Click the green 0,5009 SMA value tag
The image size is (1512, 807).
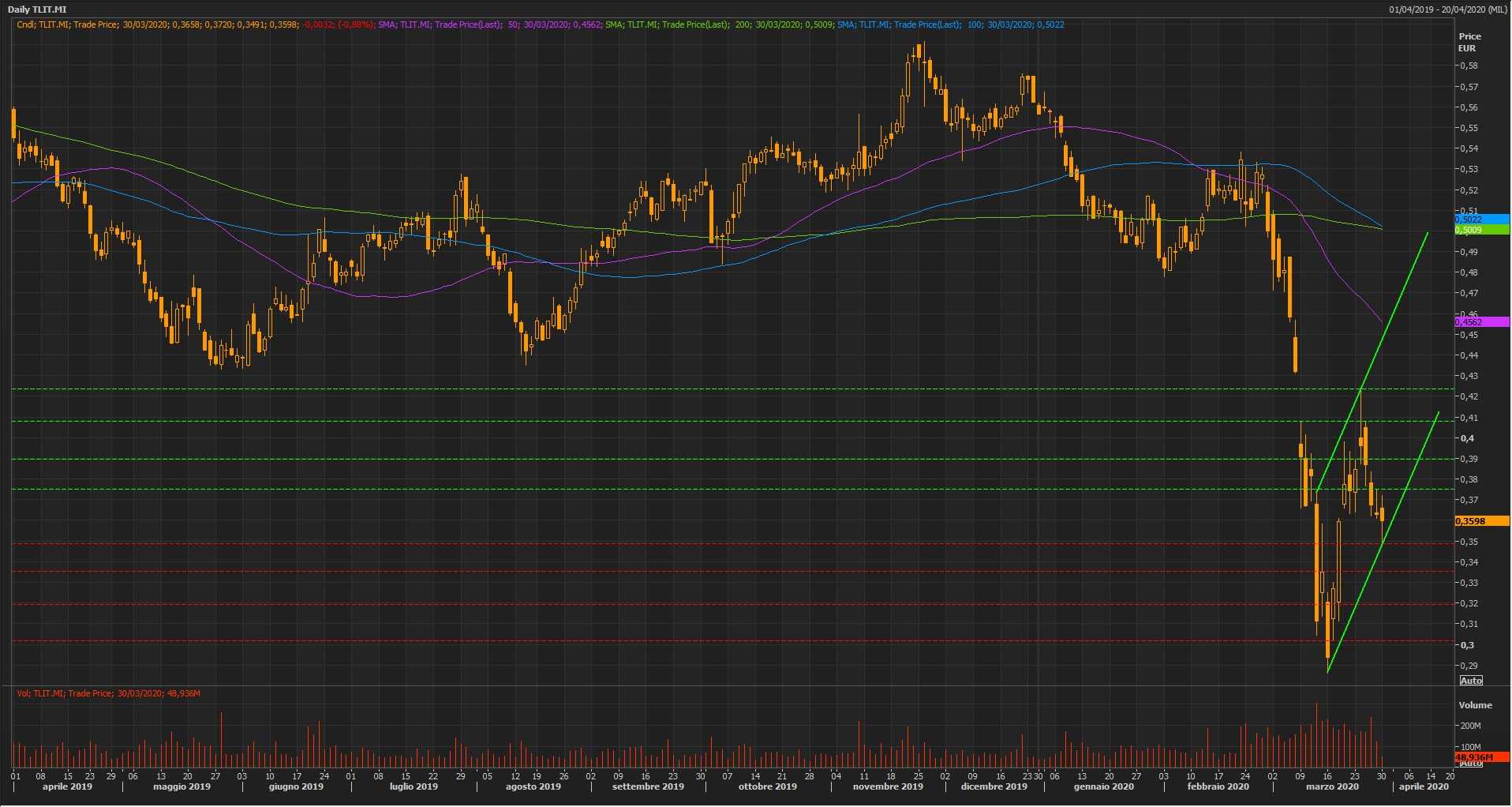(1480, 231)
